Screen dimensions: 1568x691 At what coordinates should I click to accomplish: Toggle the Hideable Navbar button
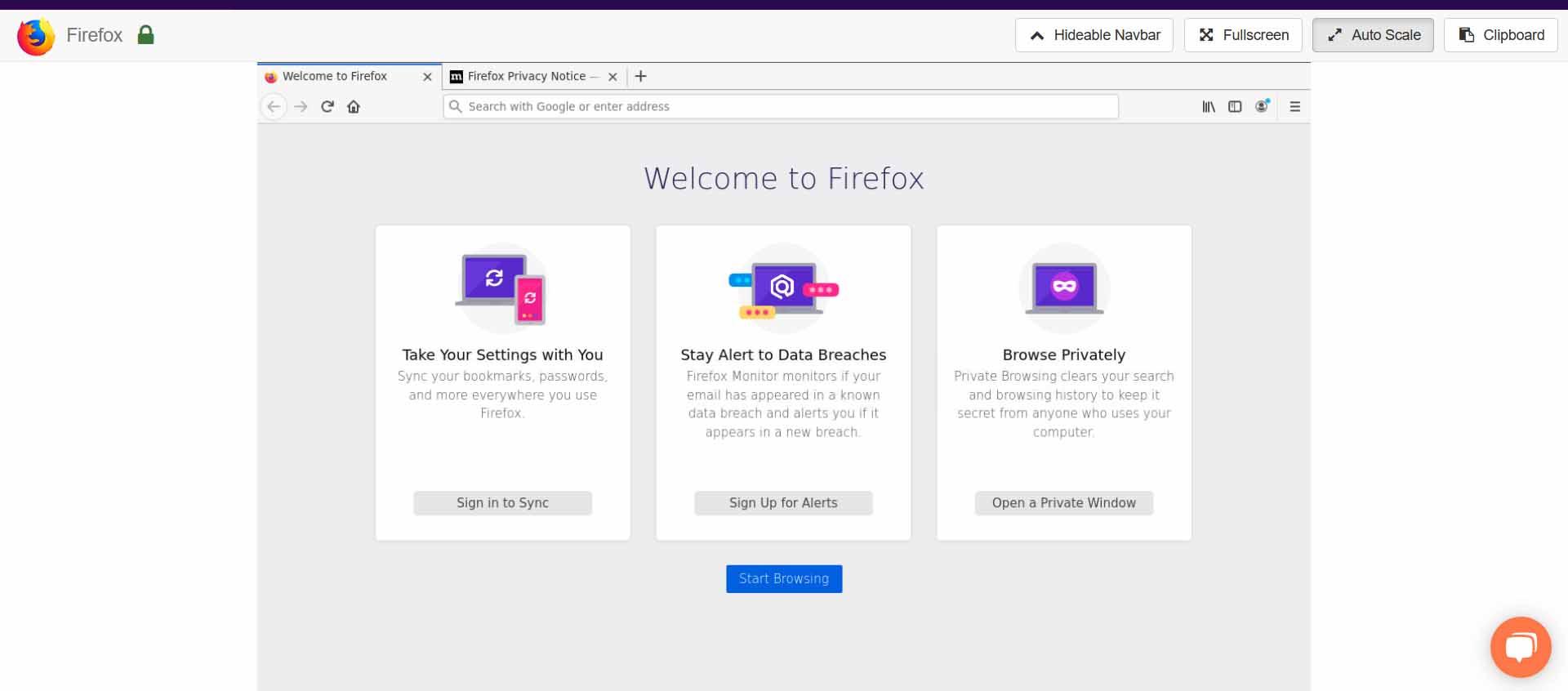click(1094, 35)
